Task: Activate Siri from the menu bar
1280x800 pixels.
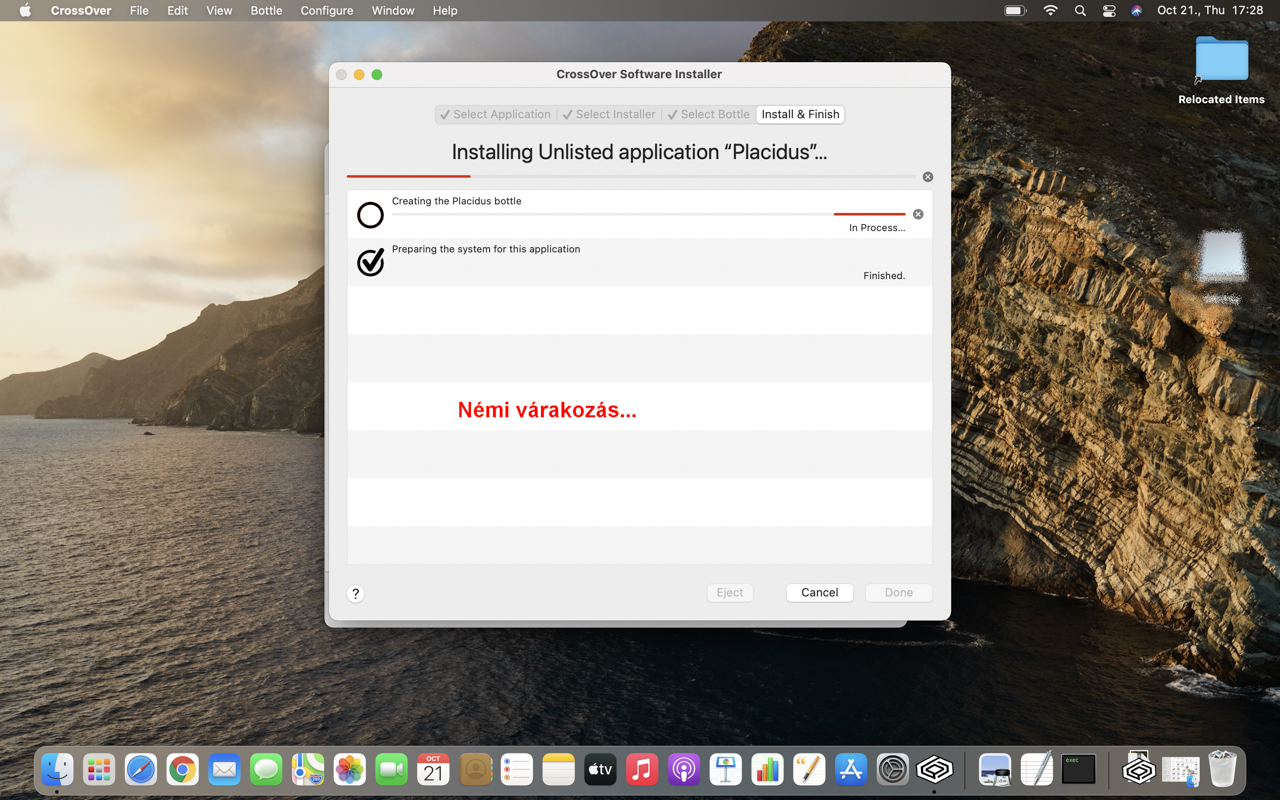Action: pos(1136,11)
